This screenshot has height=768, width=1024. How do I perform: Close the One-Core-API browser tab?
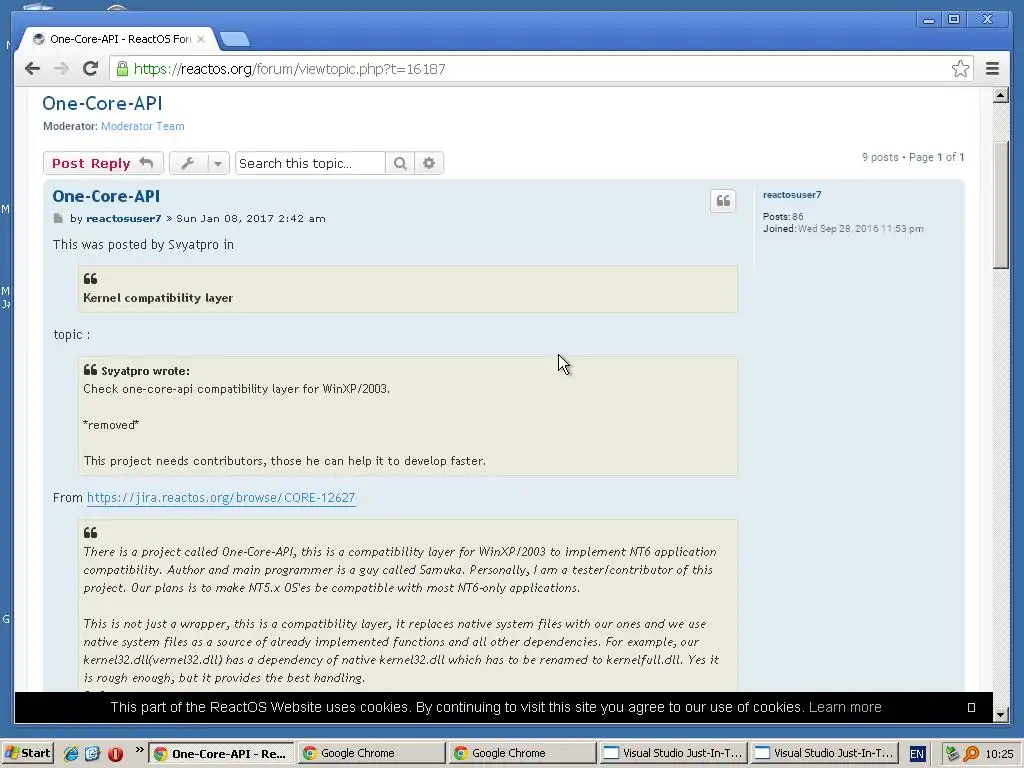(200, 39)
